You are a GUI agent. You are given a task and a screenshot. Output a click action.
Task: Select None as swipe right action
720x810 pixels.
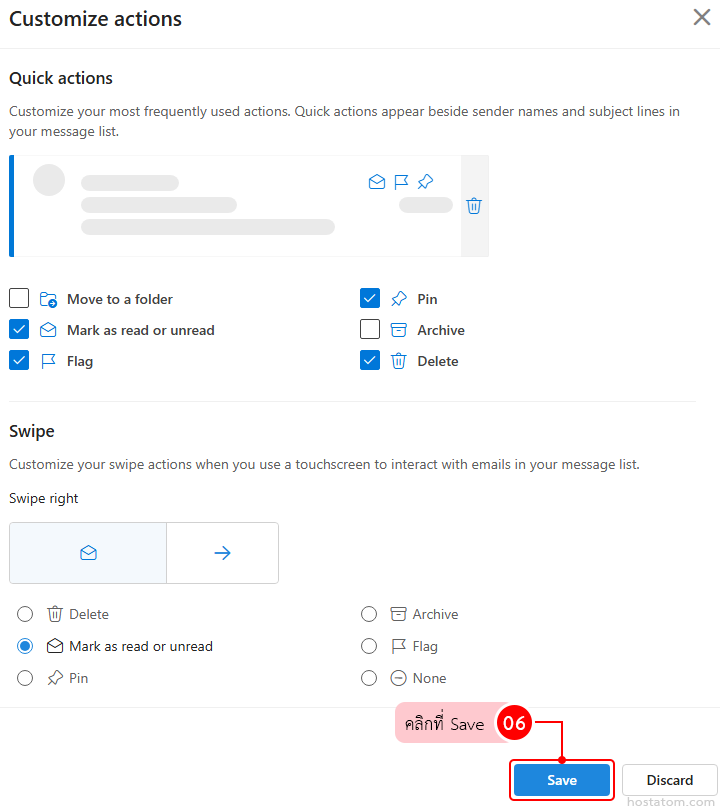tap(368, 678)
